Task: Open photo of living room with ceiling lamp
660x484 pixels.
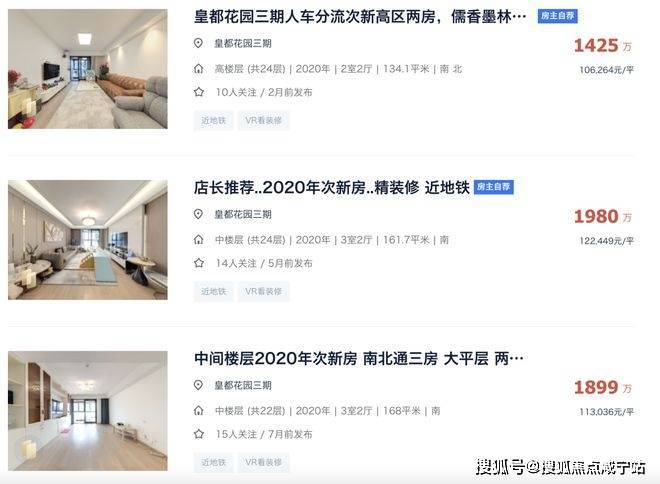Action: 88,240
